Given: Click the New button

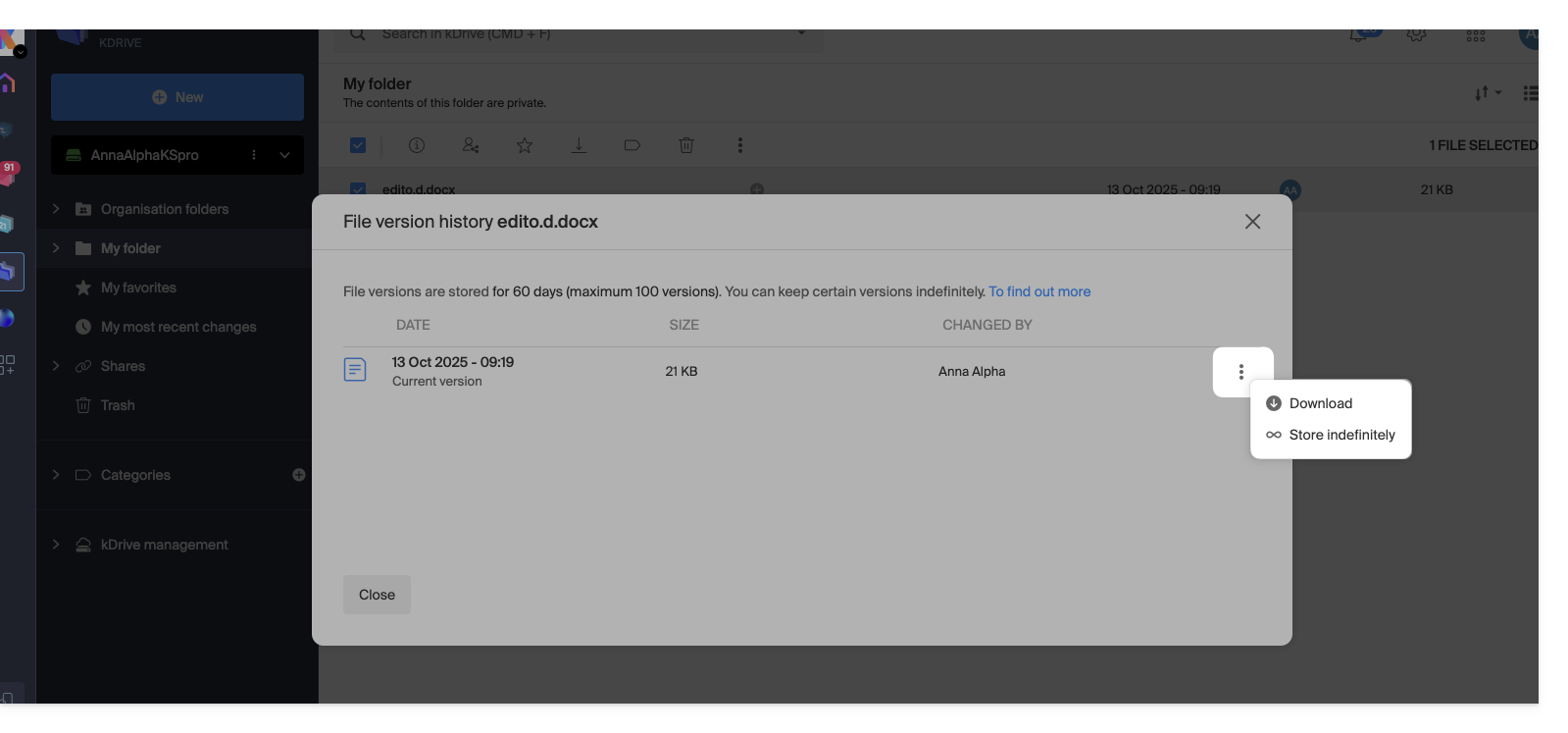Looking at the screenshot, I should point(177,97).
